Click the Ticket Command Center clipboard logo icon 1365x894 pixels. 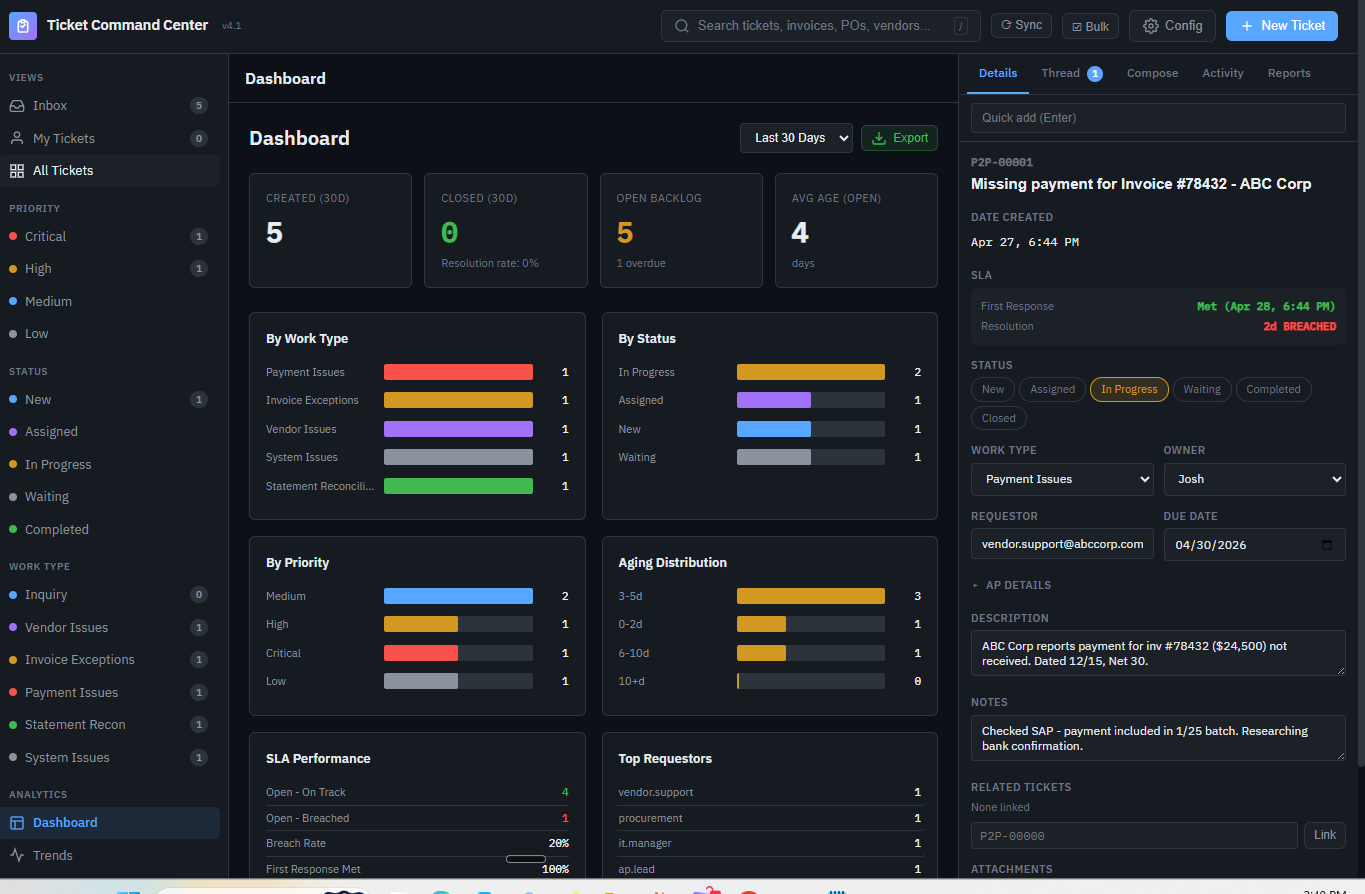click(23, 25)
